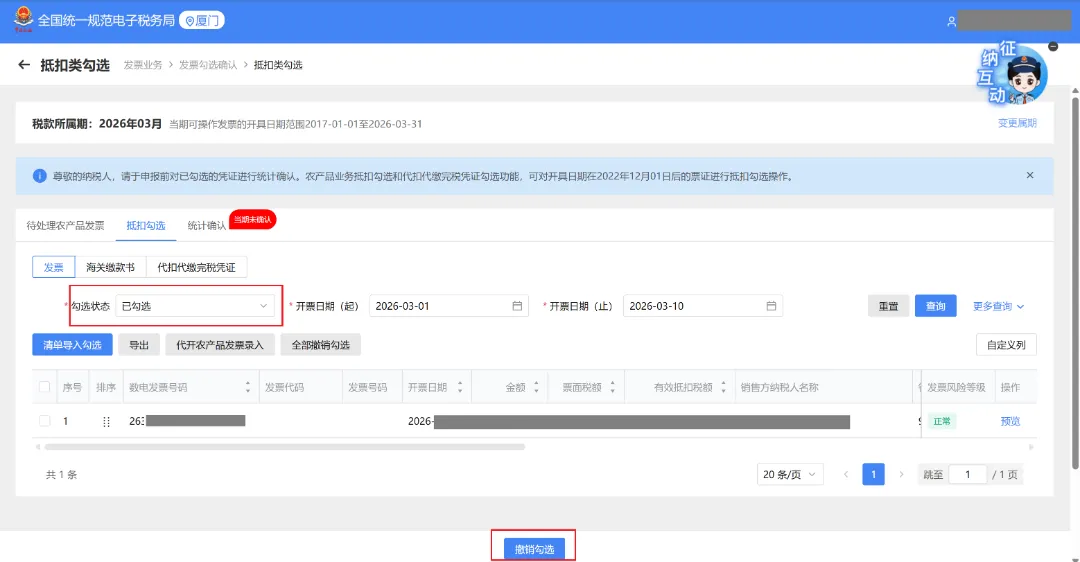Click the 开票日期（起） date field
The width and height of the screenshot is (1080, 562).
[448, 306]
